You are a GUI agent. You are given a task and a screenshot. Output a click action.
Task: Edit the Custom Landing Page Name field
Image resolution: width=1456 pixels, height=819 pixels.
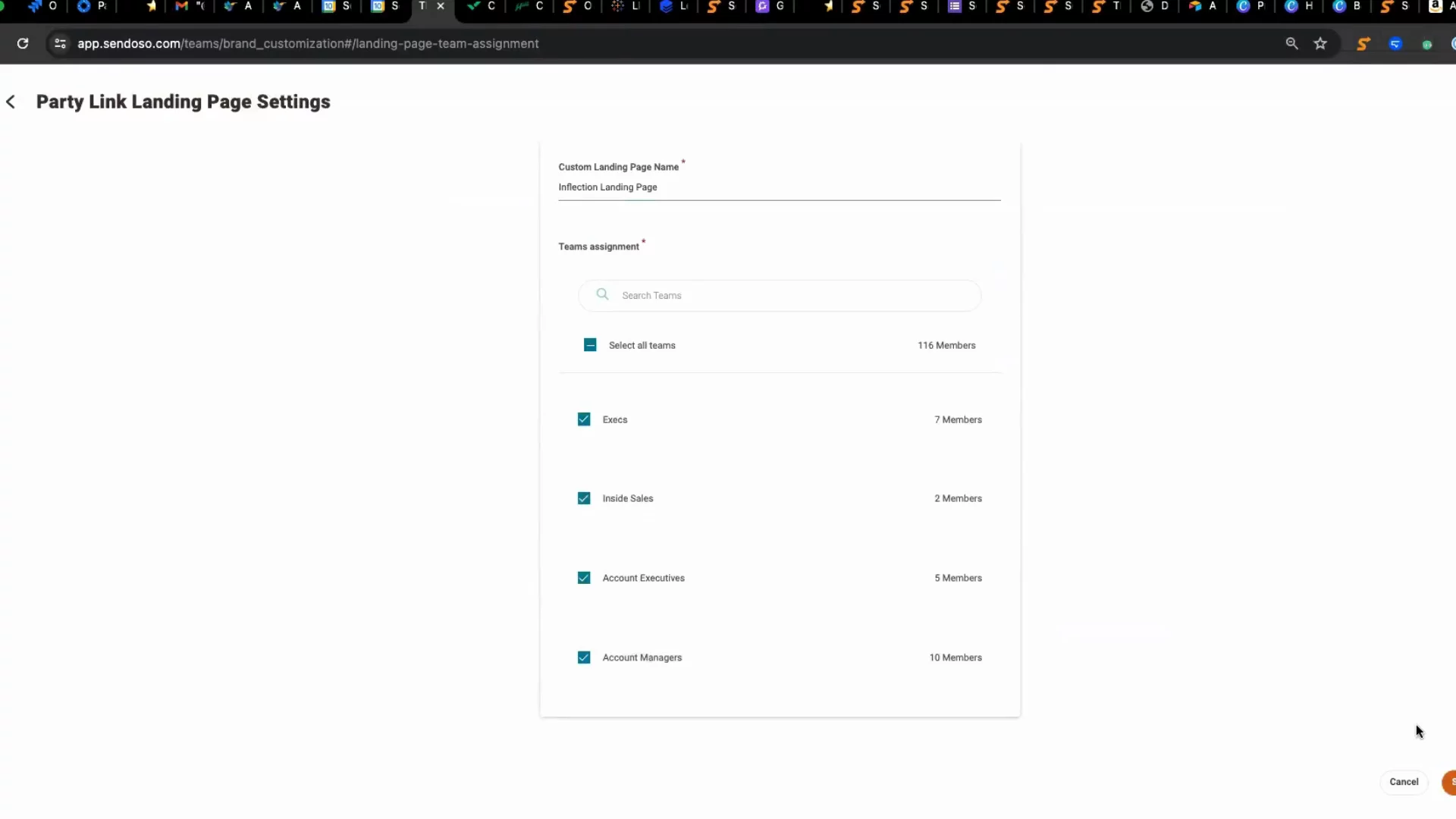779,187
